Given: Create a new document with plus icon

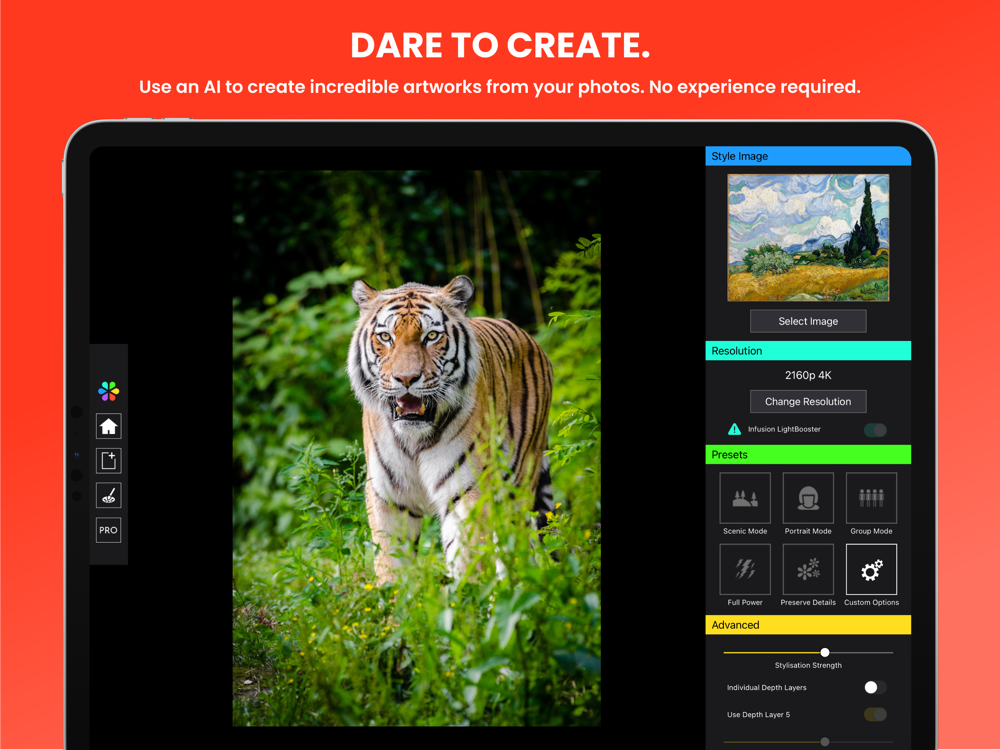Looking at the screenshot, I should click(108, 460).
